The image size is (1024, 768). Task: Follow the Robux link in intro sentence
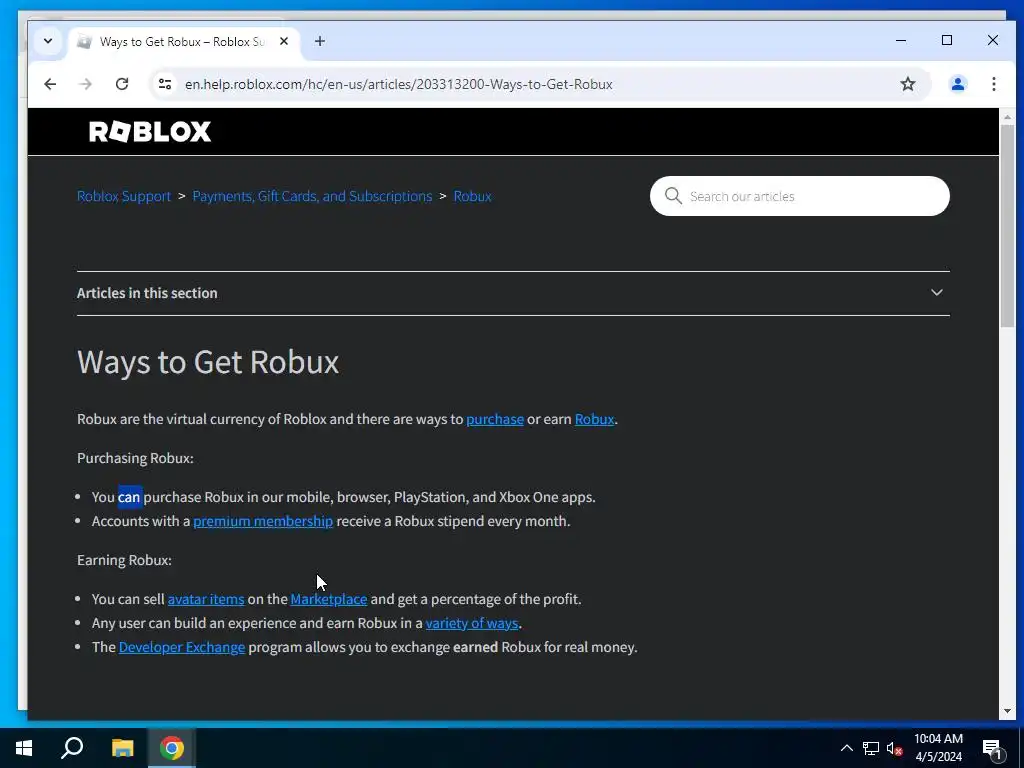pyautogui.click(x=594, y=419)
